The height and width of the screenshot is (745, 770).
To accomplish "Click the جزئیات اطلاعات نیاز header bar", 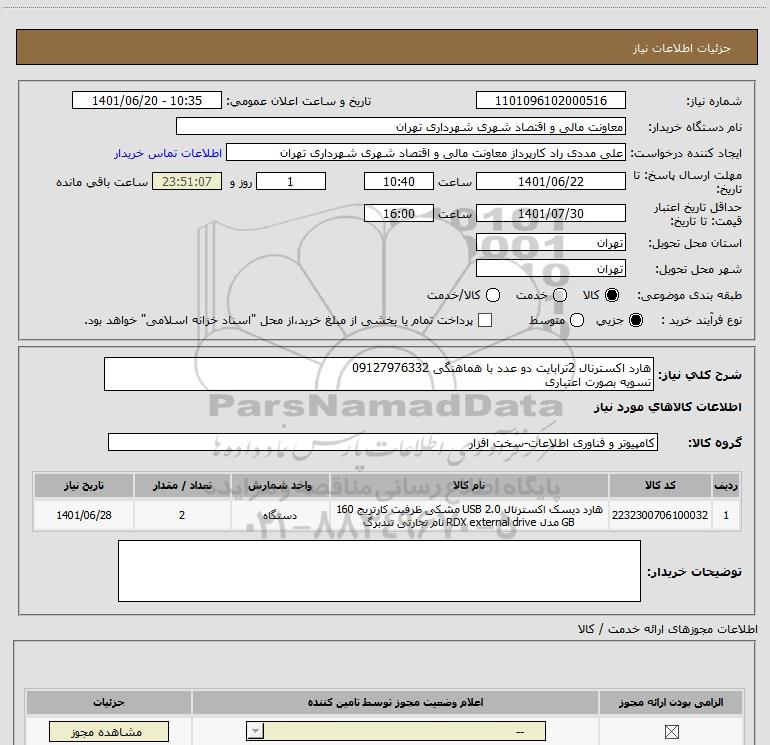I will click(386, 47).
